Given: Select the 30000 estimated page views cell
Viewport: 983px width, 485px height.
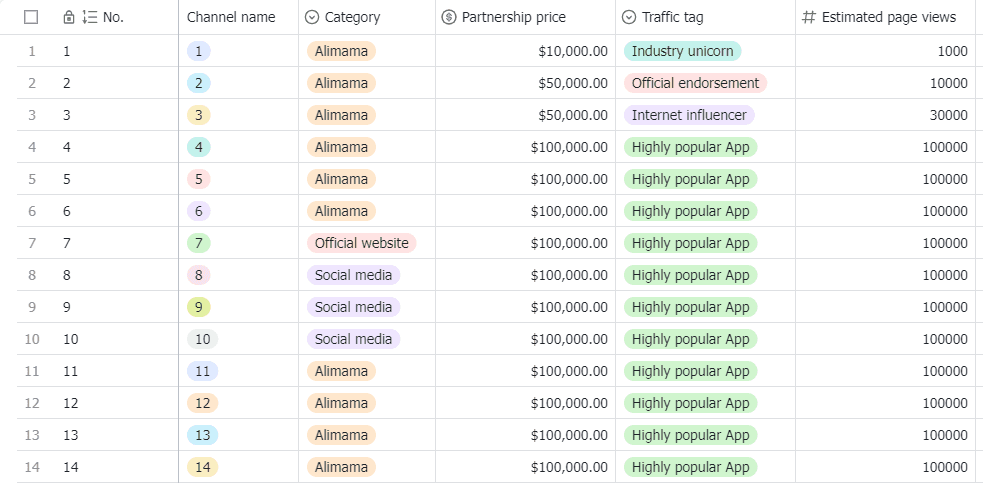Looking at the screenshot, I should tap(945, 115).
